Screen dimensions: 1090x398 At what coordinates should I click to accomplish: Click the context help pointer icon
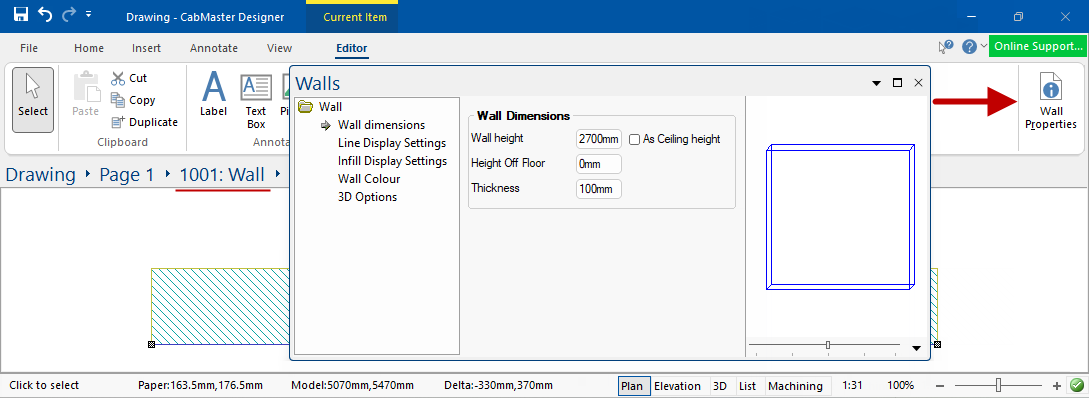point(946,47)
